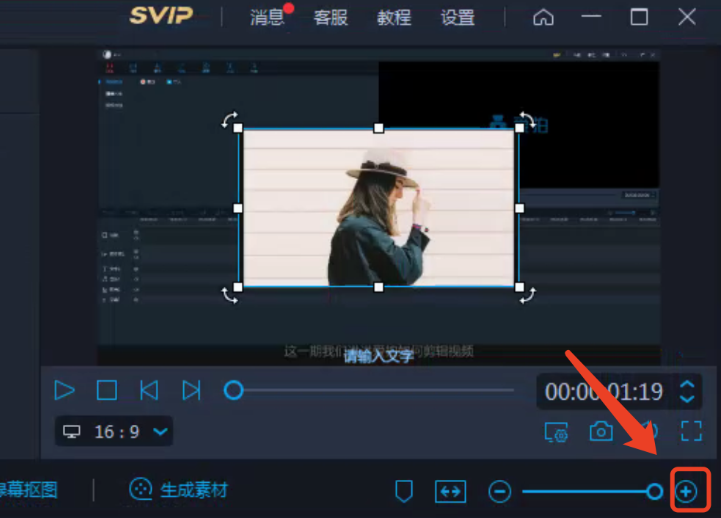Step back to previous frame
This screenshot has width=721, height=518.
(149, 390)
